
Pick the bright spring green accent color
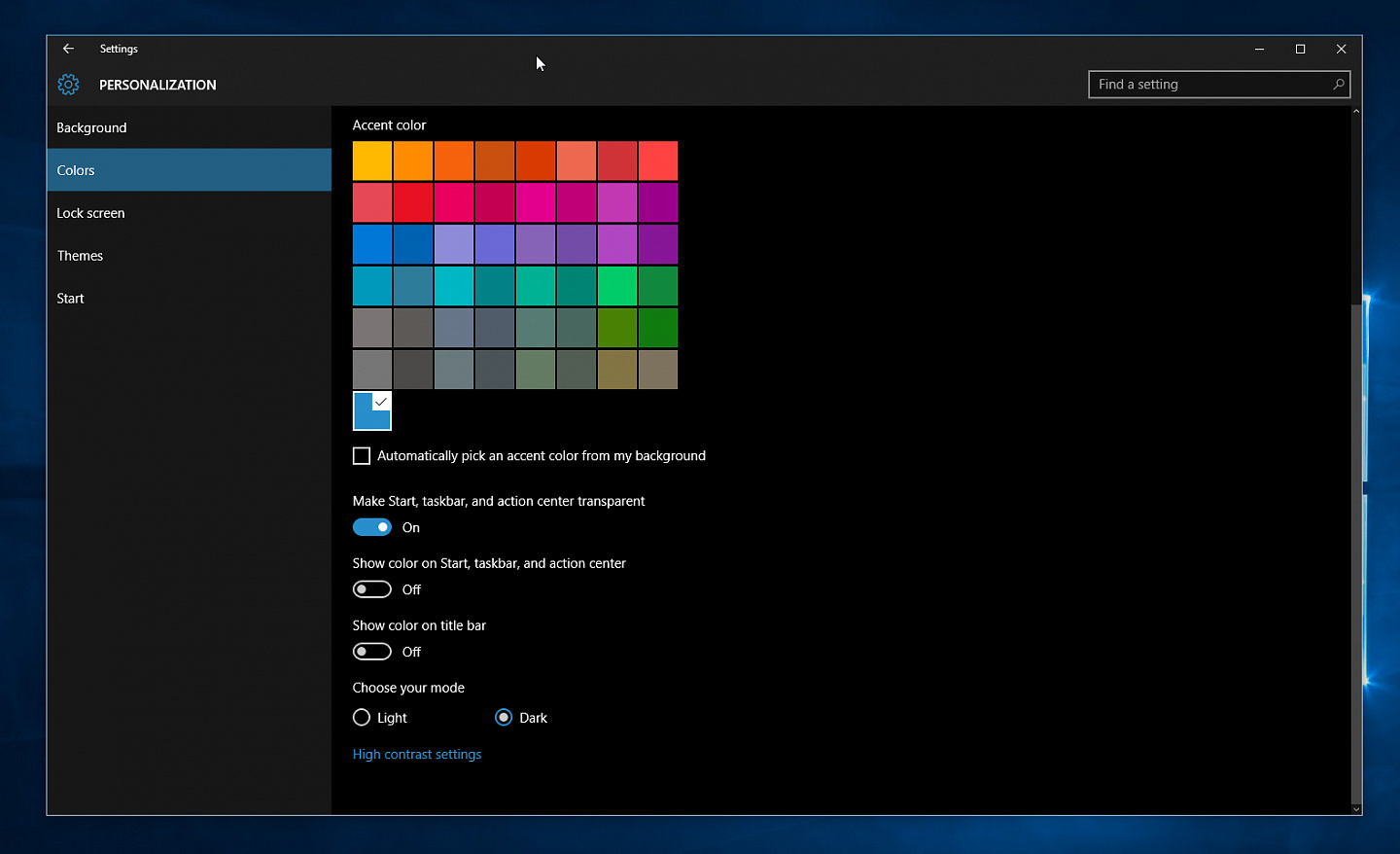tap(617, 286)
